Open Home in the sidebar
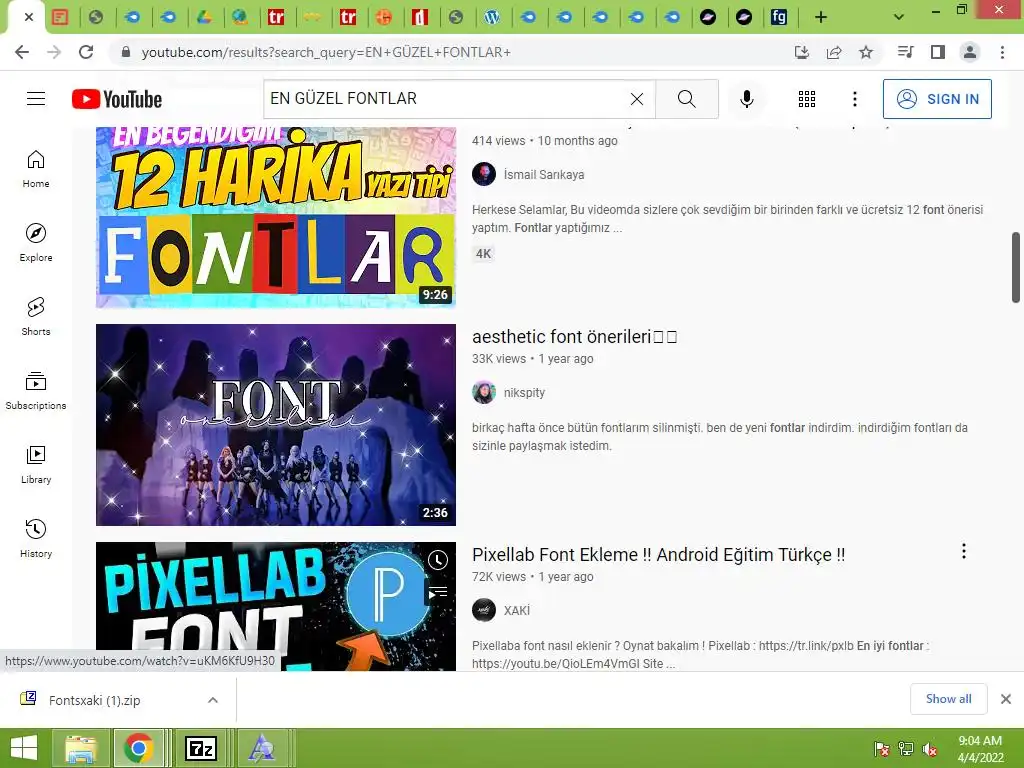Viewport: 1024px width, 768px height. 36,169
